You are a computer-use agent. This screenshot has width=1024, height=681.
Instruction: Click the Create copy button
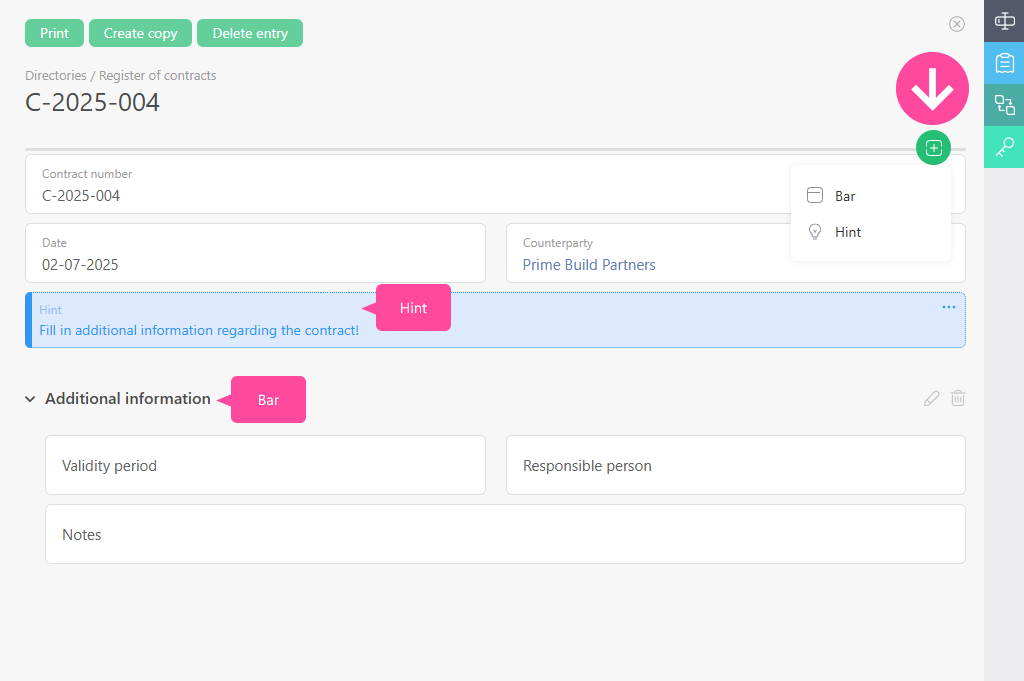pyautogui.click(x=140, y=33)
